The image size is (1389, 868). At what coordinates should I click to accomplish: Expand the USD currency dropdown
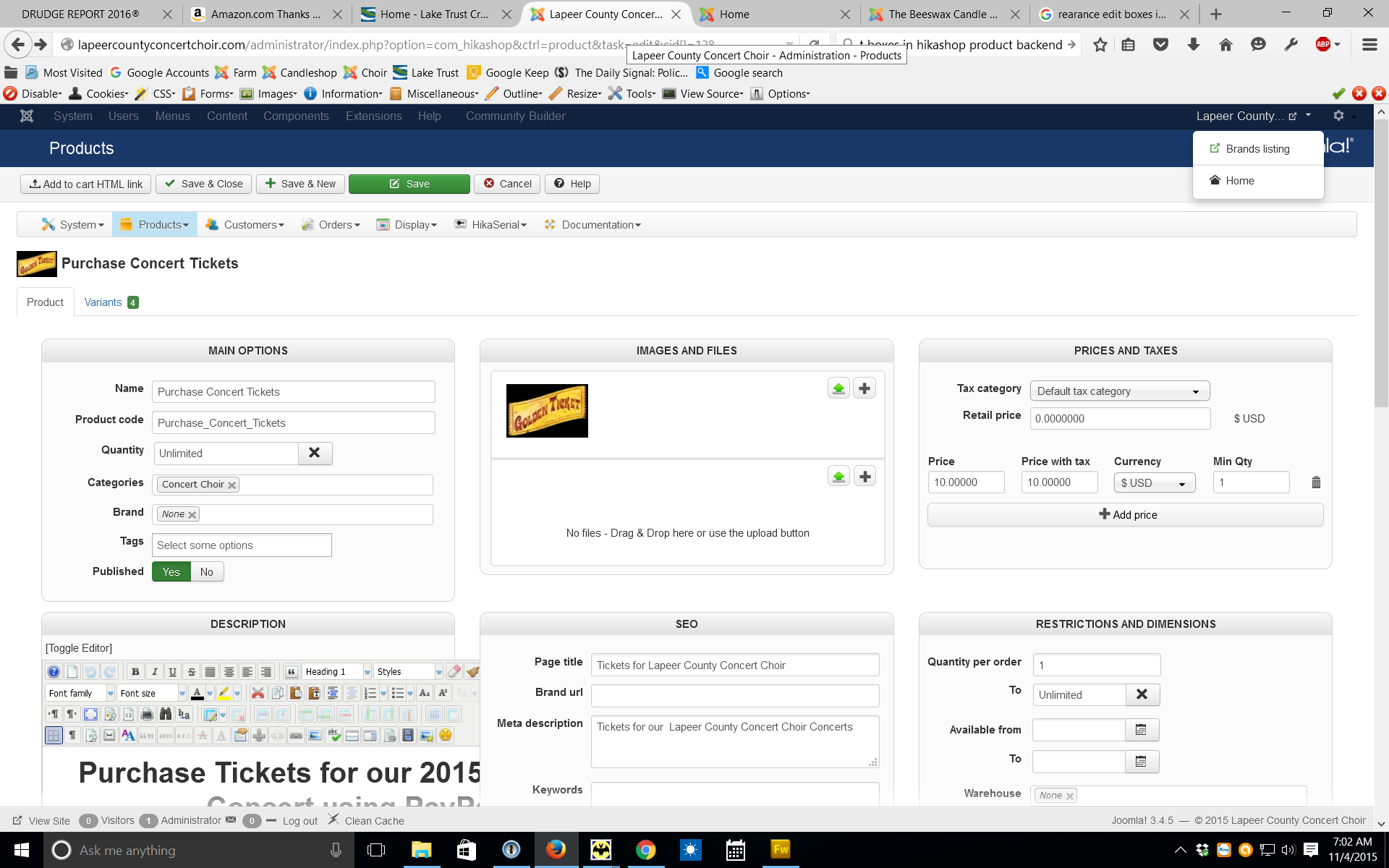pos(1154,482)
